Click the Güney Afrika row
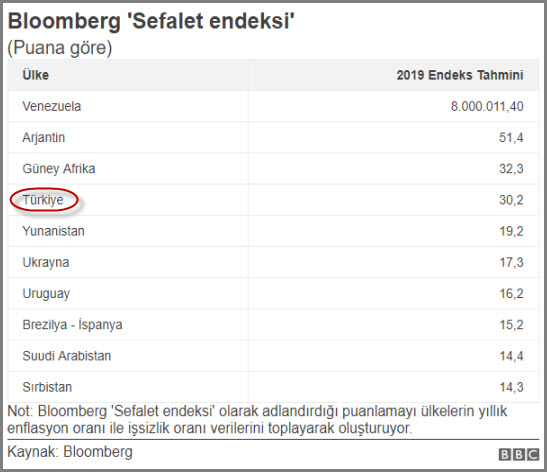 273,169
